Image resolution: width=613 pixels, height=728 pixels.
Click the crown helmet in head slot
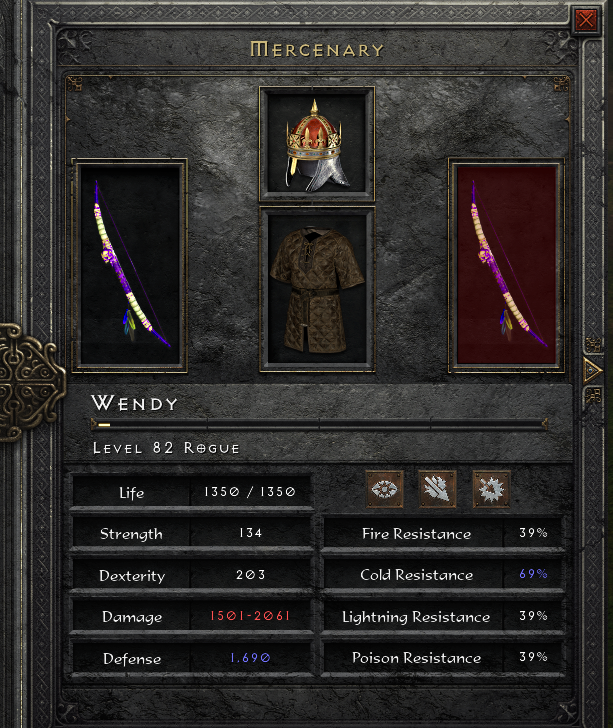point(317,144)
